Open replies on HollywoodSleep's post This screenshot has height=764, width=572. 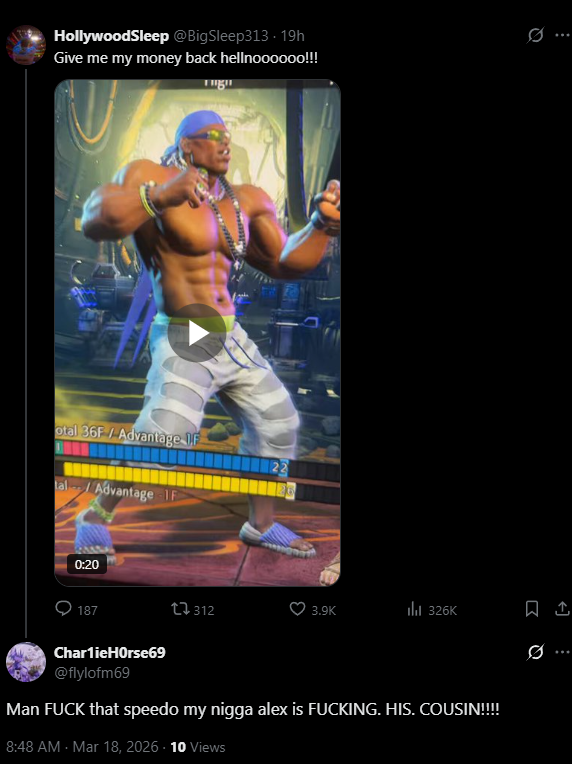[76, 610]
